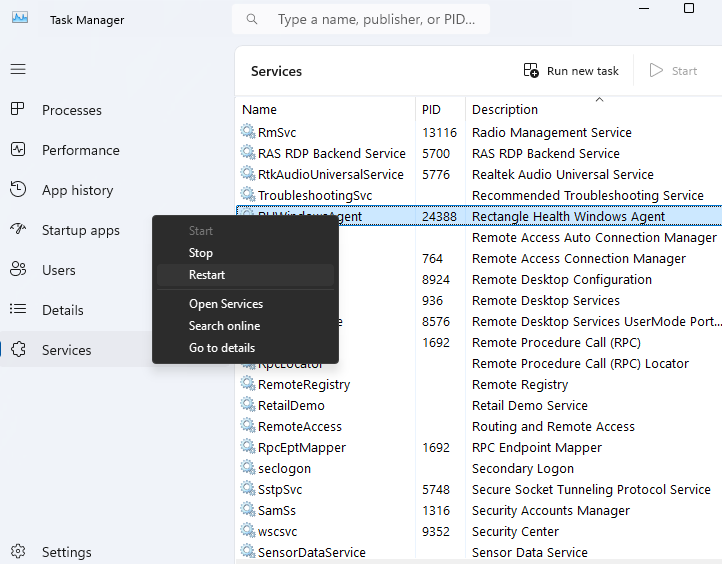Click the SstpSvc gear icon
Image resolution: width=722 pixels, height=564 pixels.
click(x=248, y=488)
